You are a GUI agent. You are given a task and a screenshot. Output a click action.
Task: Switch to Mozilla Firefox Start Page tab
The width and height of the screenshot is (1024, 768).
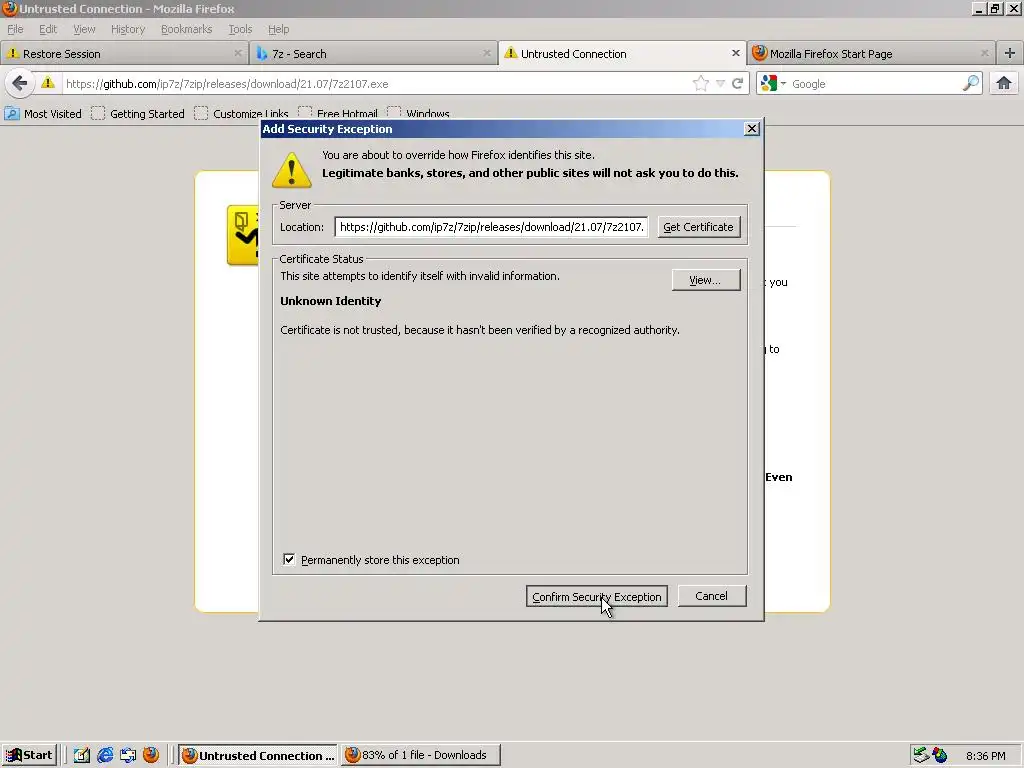[871, 54]
